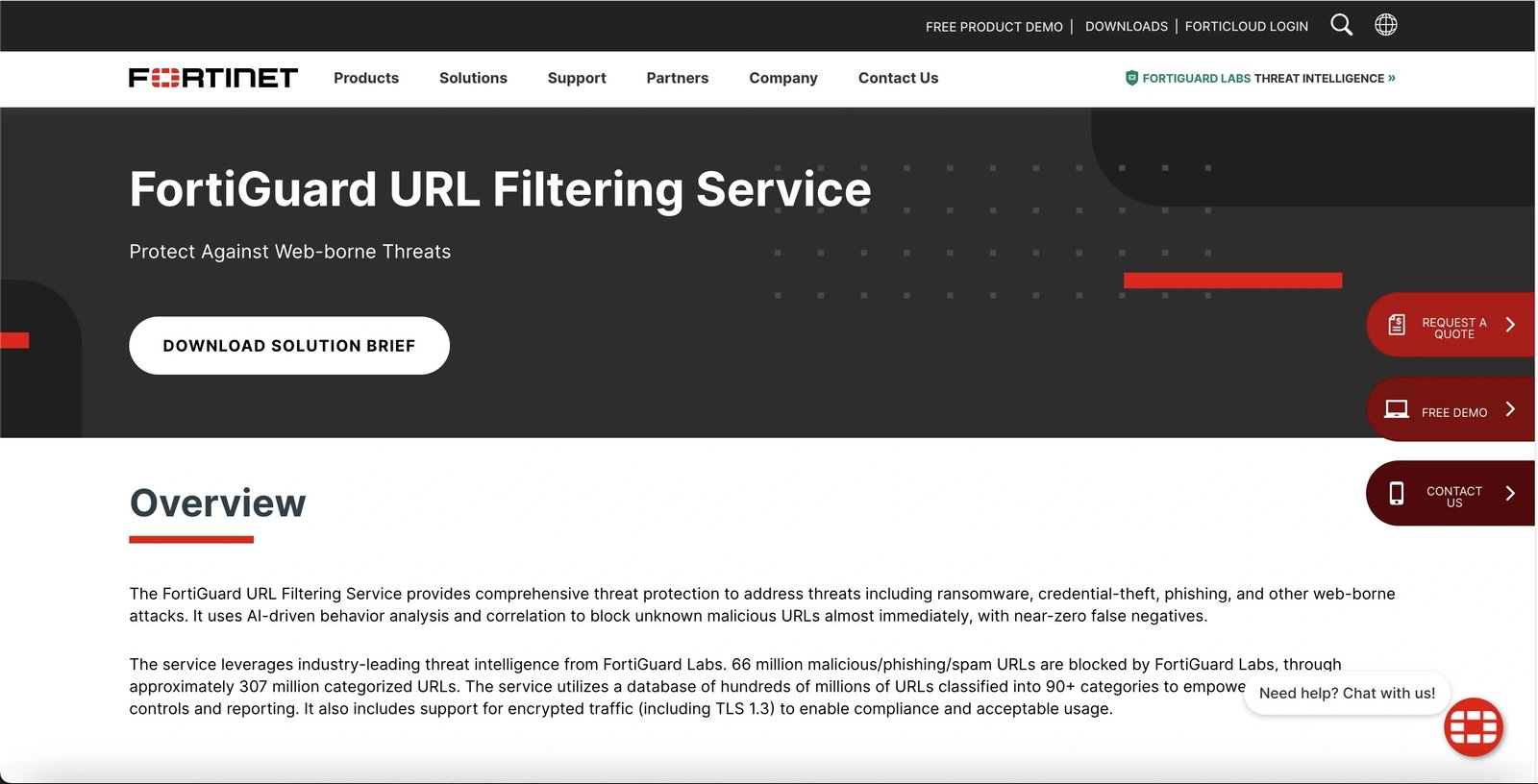Click Download Solution Brief button
Screen dimensions: 1538x784
coord(289,346)
